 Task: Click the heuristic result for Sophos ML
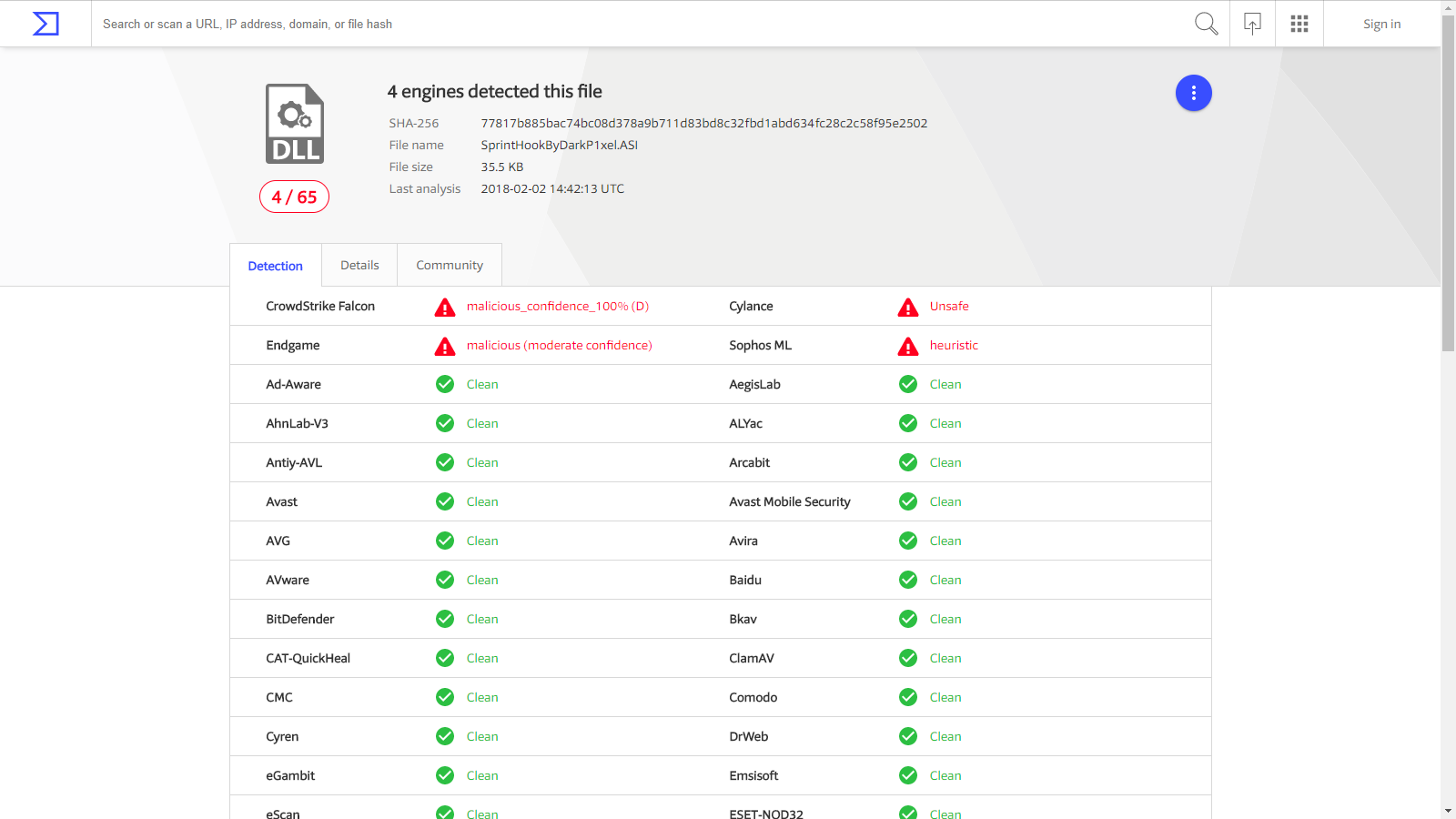[954, 346]
